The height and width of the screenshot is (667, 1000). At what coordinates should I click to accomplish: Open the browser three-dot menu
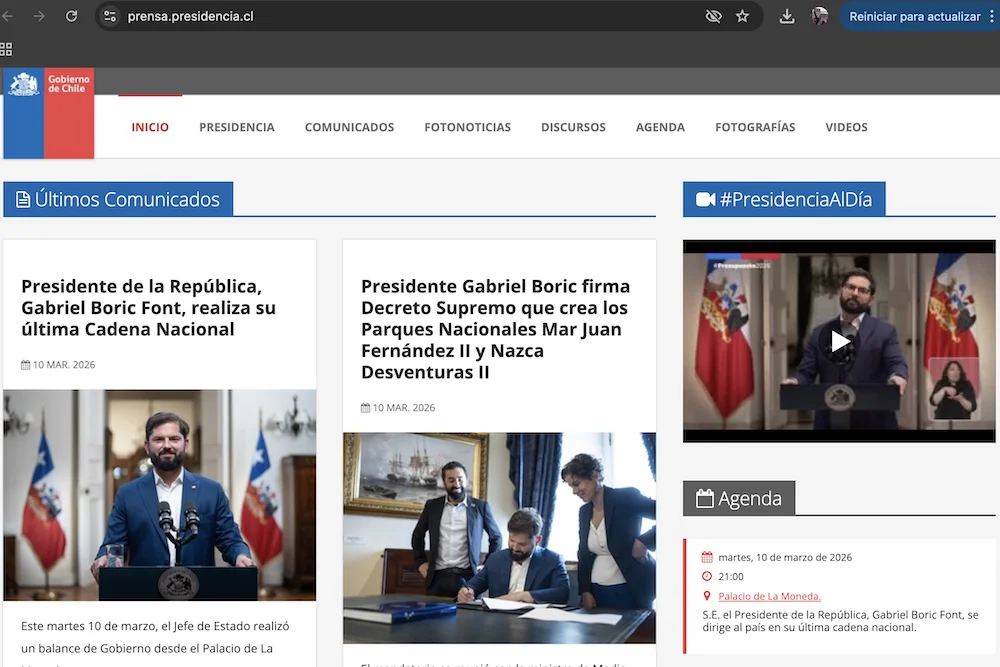click(x=991, y=16)
